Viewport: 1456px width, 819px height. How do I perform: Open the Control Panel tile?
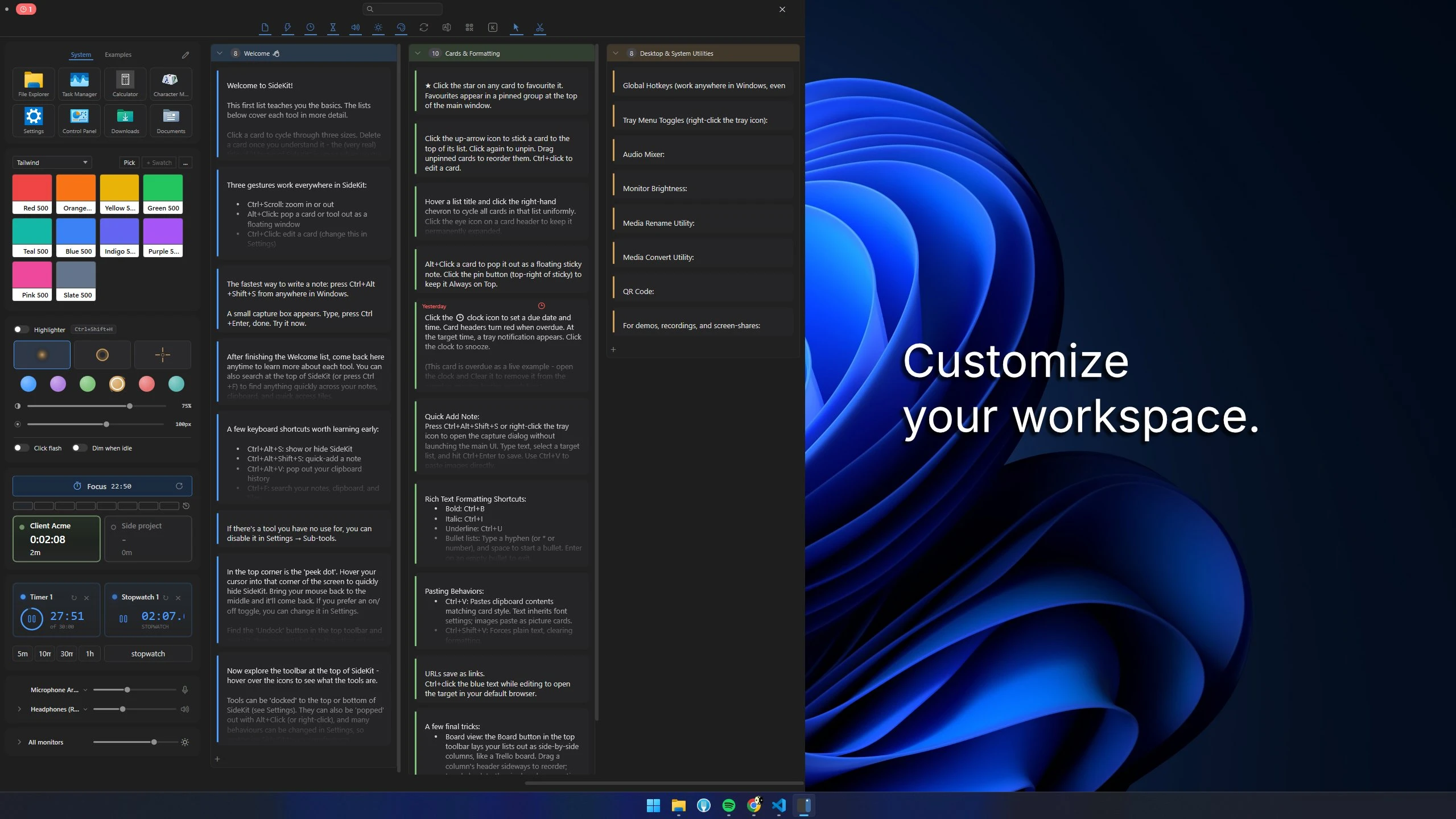tap(79, 120)
